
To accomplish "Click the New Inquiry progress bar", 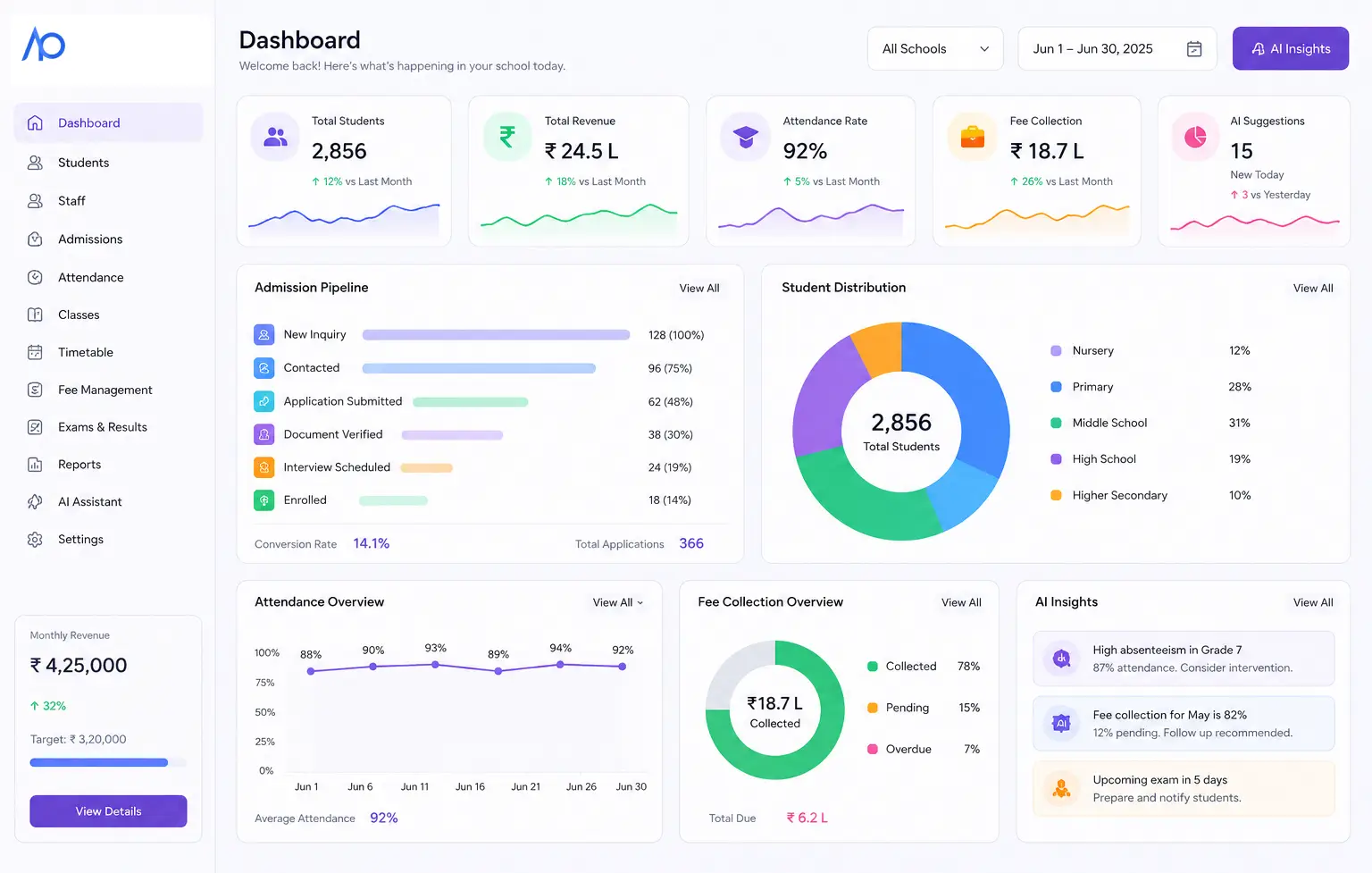I will click(x=496, y=335).
